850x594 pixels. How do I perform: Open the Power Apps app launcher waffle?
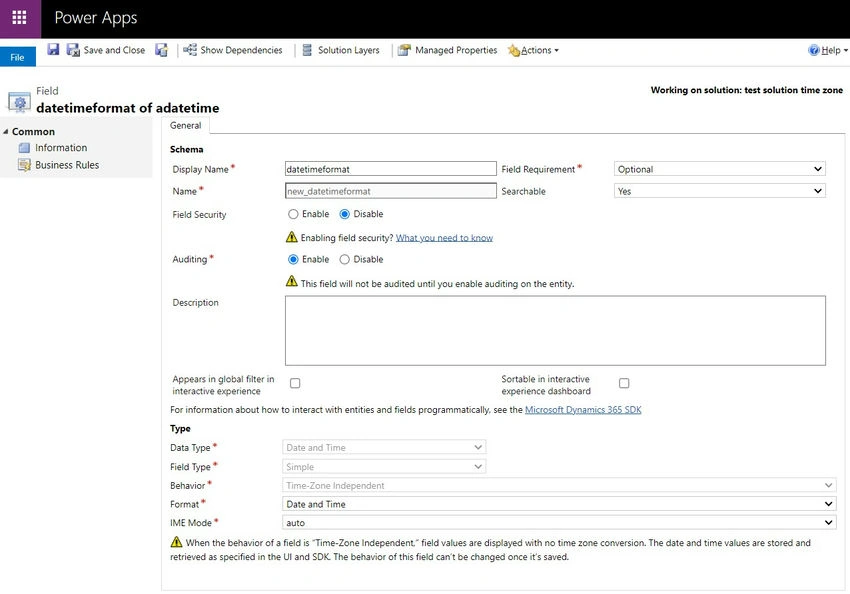[x=20, y=18]
